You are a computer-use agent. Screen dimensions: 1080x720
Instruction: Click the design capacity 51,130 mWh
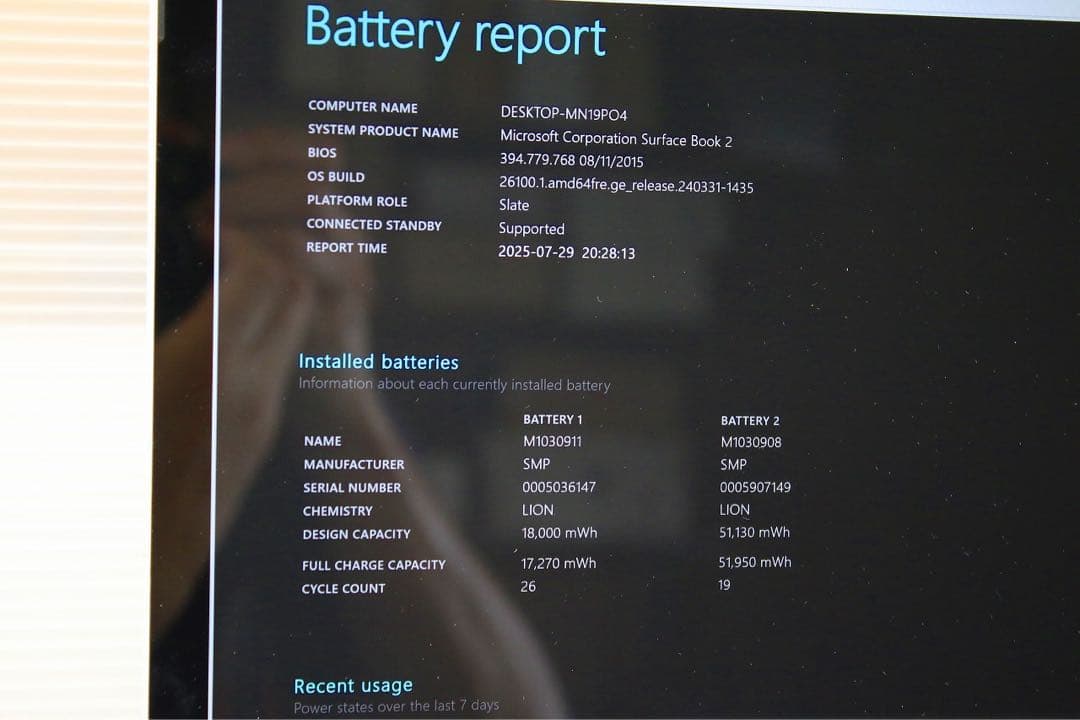tap(751, 533)
